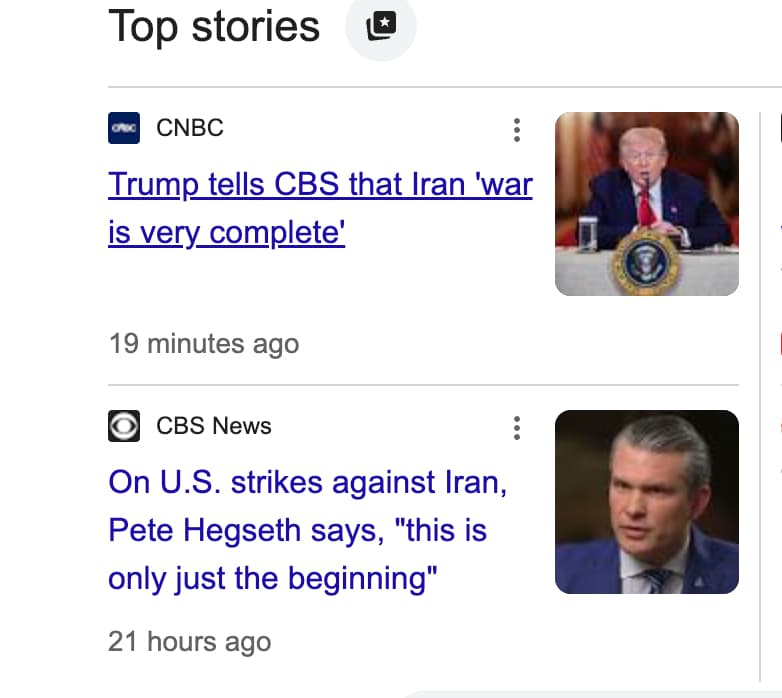Click the CNBC logo icon
The width and height of the screenshot is (782, 698).
click(124, 128)
